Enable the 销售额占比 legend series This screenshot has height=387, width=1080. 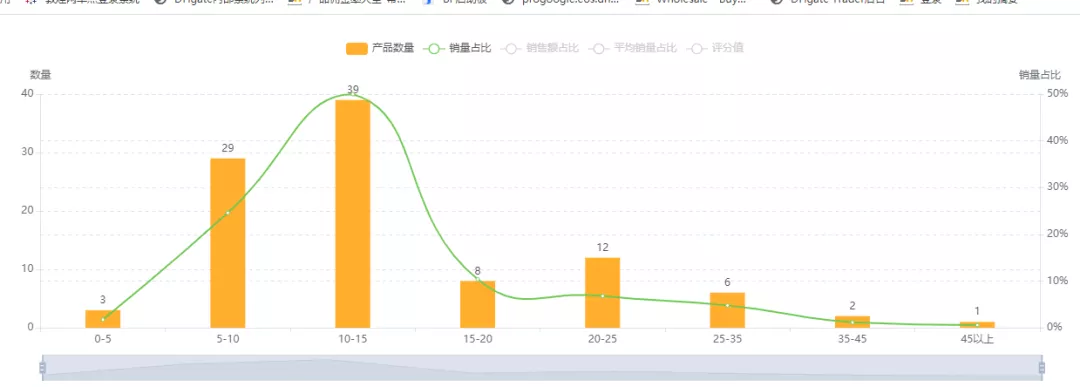point(540,48)
